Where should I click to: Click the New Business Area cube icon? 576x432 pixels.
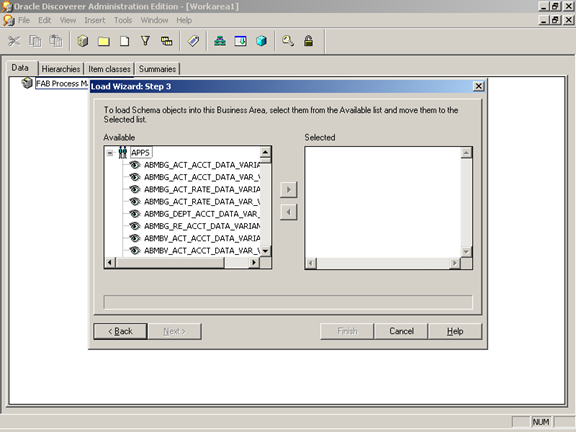pyautogui.click(x=83, y=41)
